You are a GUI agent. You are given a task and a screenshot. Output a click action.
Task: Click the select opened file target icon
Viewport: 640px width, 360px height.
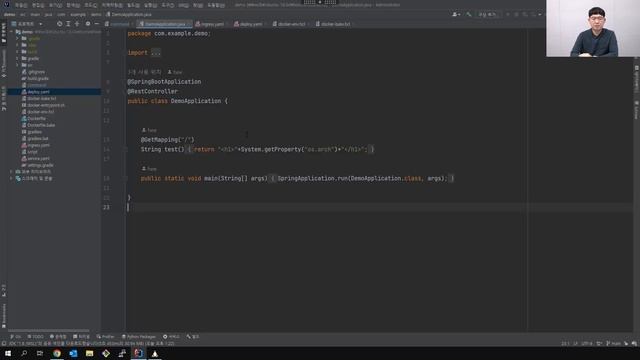pos(60,24)
